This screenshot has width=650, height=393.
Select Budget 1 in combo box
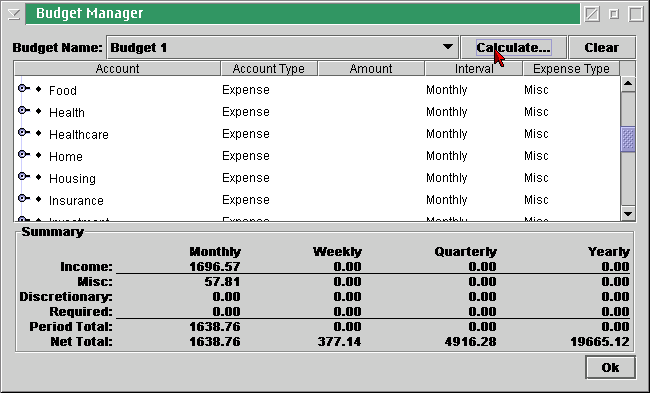(282, 48)
